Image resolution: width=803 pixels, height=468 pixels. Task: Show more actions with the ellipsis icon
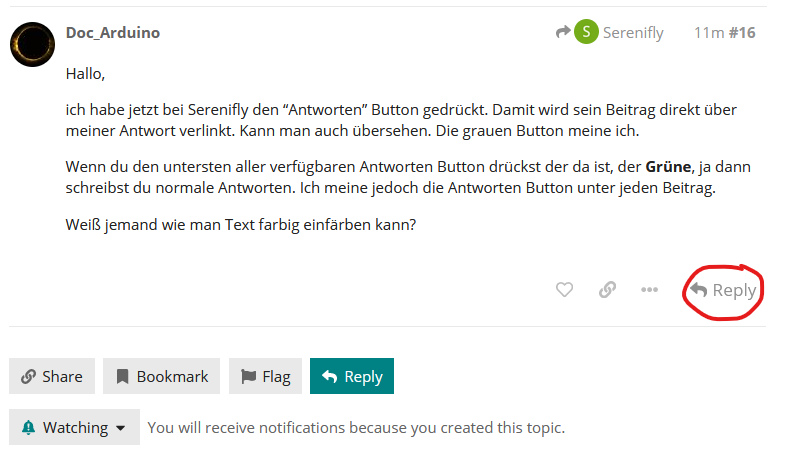[x=650, y=290]
